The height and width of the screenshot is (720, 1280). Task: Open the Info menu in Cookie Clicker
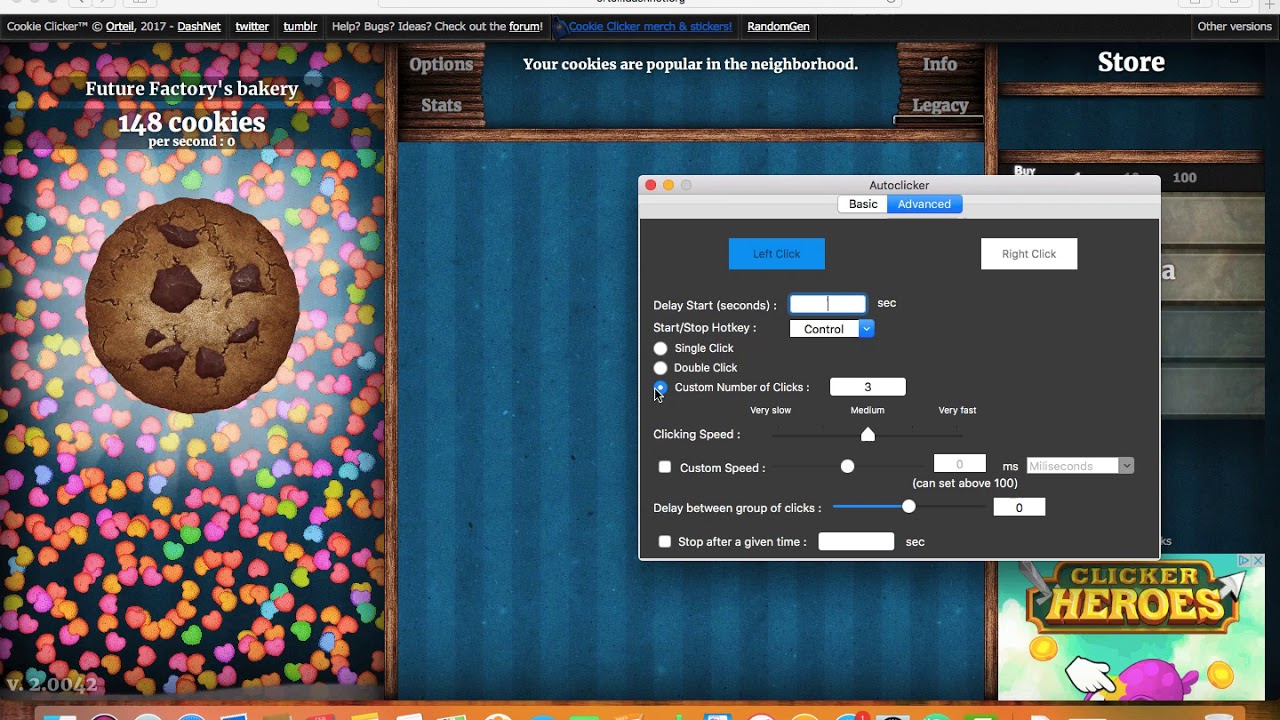940,64
